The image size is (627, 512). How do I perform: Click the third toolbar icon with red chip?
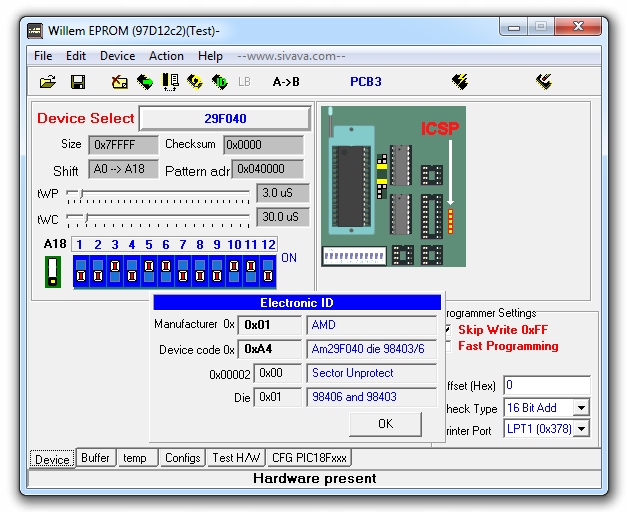click(x=119, y=82)
